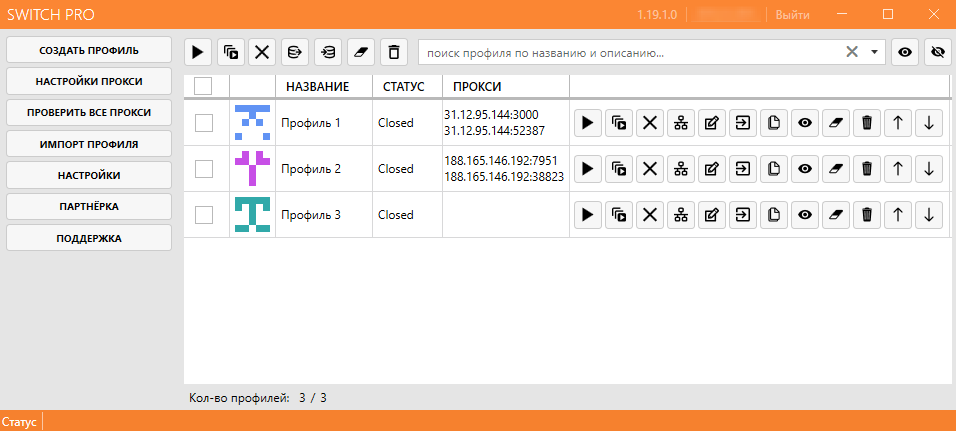Open network proxy icon for Профиль 3

pyautogui.click(x=681, y=215)
